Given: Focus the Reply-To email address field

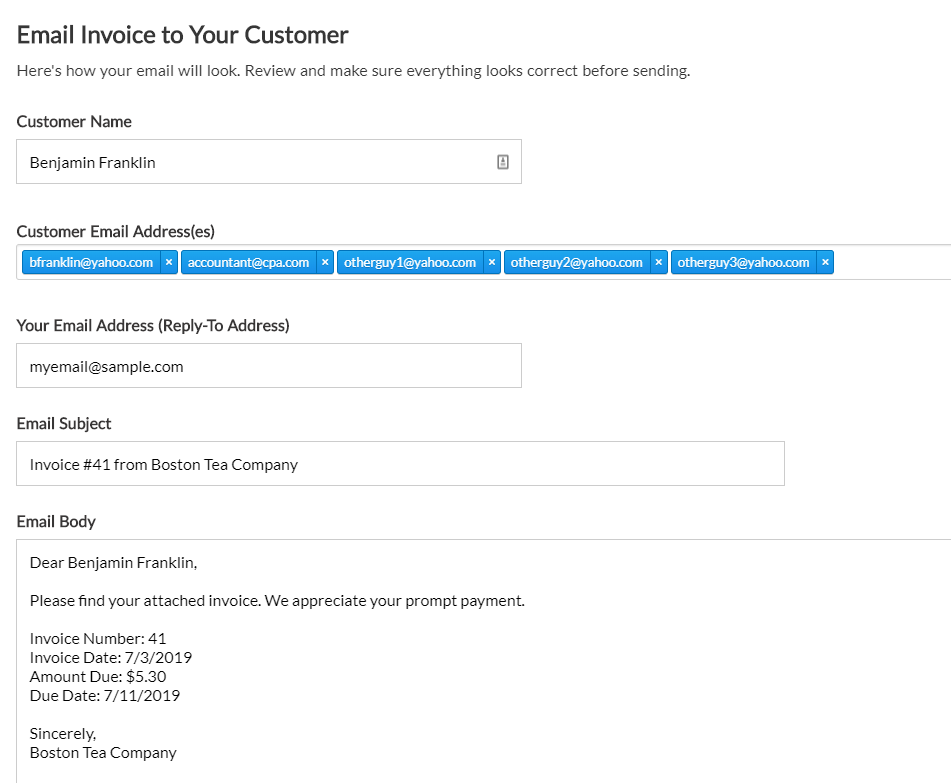Looking at the screenshot, I should (269, 366).
